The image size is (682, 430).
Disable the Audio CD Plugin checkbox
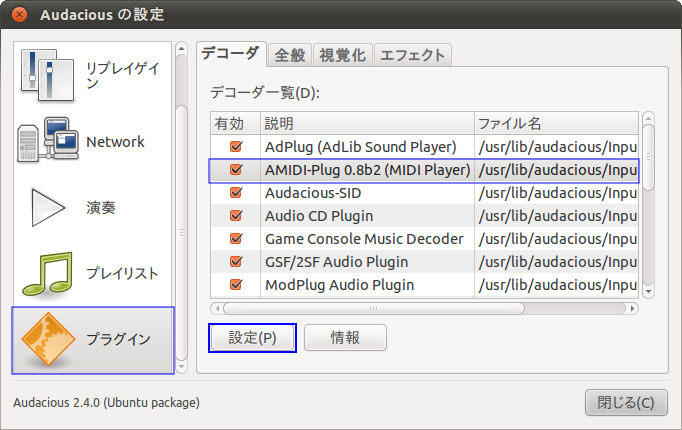pyautogui.click(x=236, y=216)
